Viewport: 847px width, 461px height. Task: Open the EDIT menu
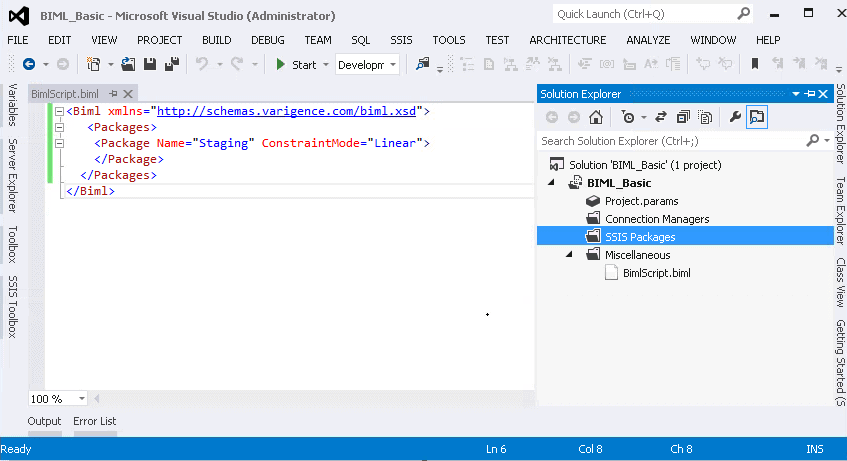(x=59, y=40)
